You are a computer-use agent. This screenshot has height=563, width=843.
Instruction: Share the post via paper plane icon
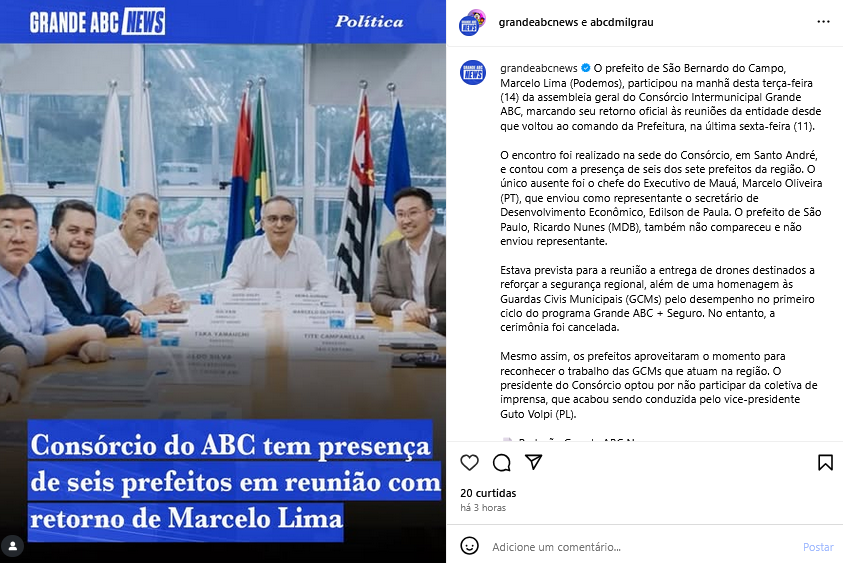click(x=533, y=462)
